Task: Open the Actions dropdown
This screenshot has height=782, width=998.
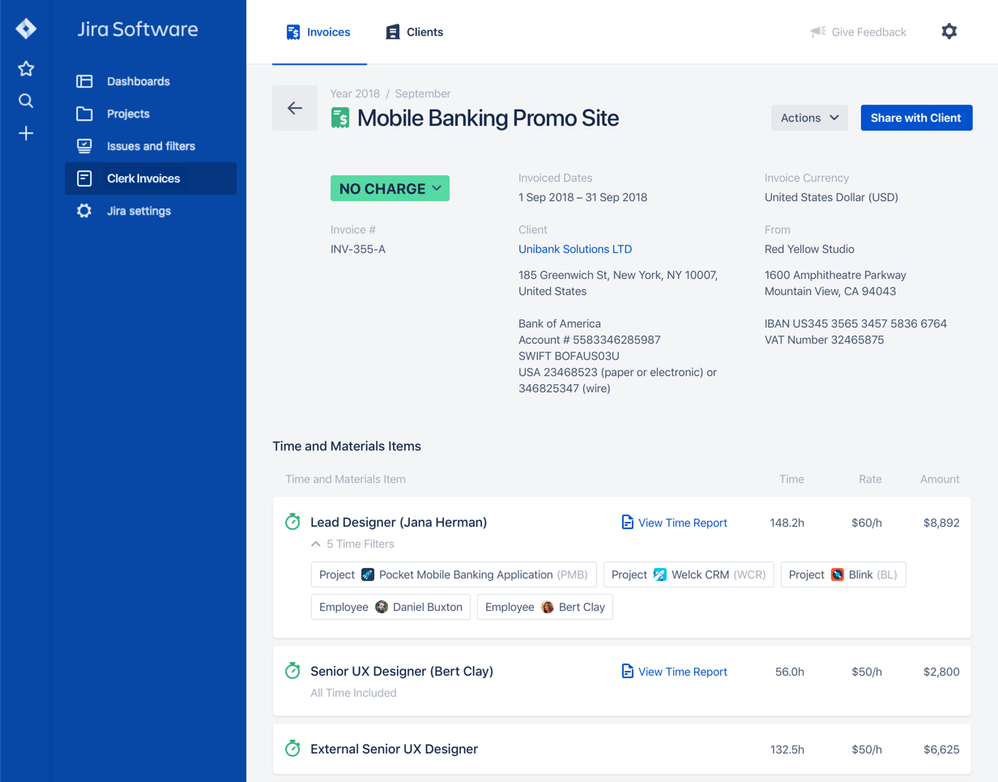Action: click(x=809, y=118)
